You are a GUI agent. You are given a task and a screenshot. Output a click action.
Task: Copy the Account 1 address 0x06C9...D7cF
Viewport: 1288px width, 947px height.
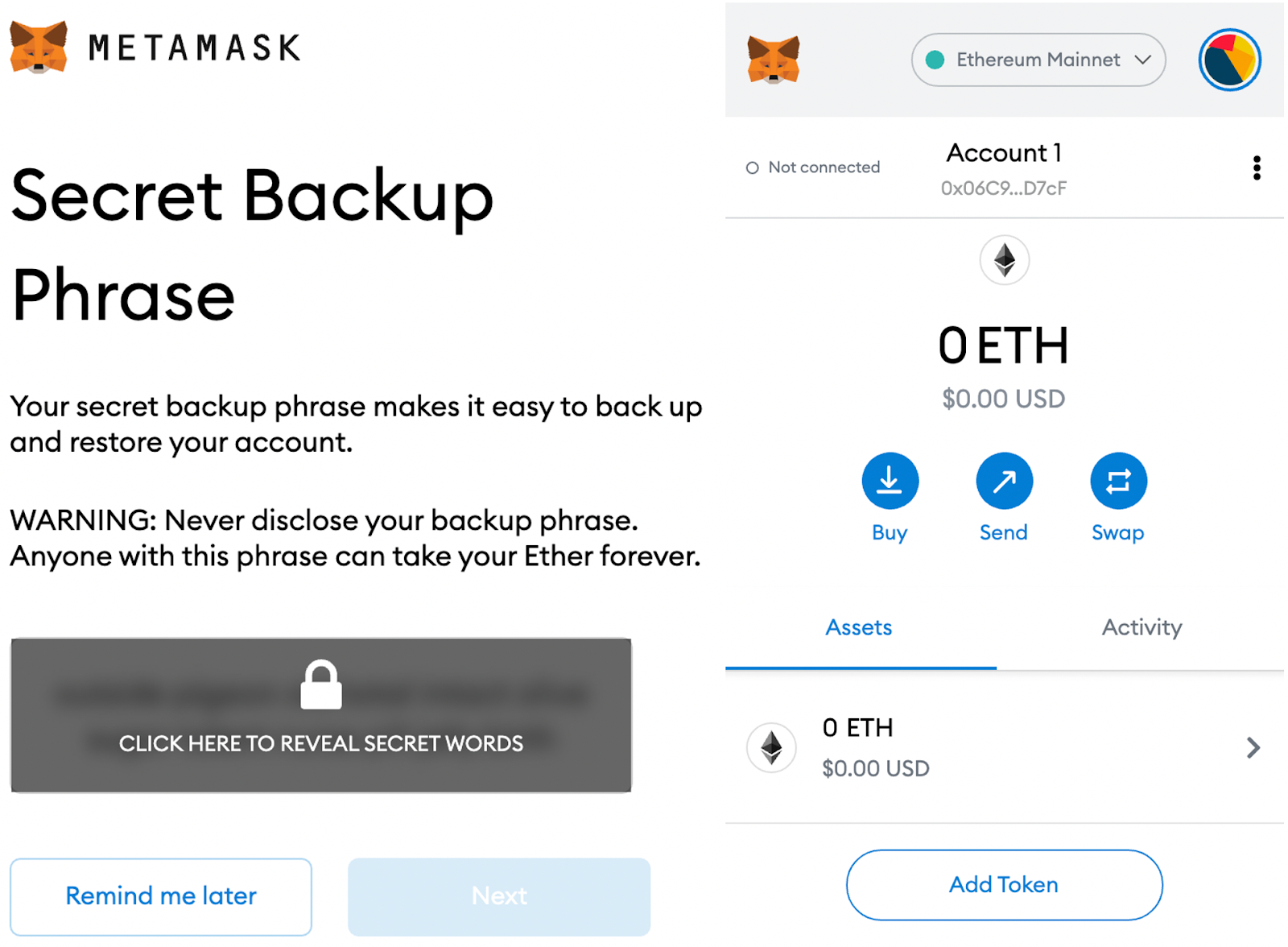click(x=1004, y=188)
